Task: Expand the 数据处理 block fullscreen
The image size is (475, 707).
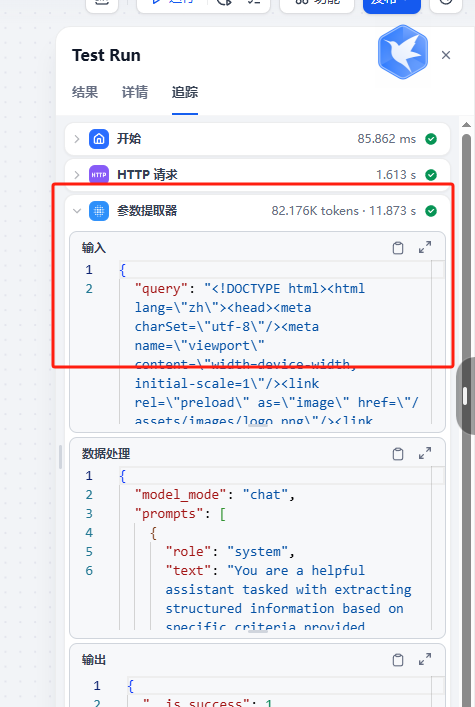Action: coord(424,453)
